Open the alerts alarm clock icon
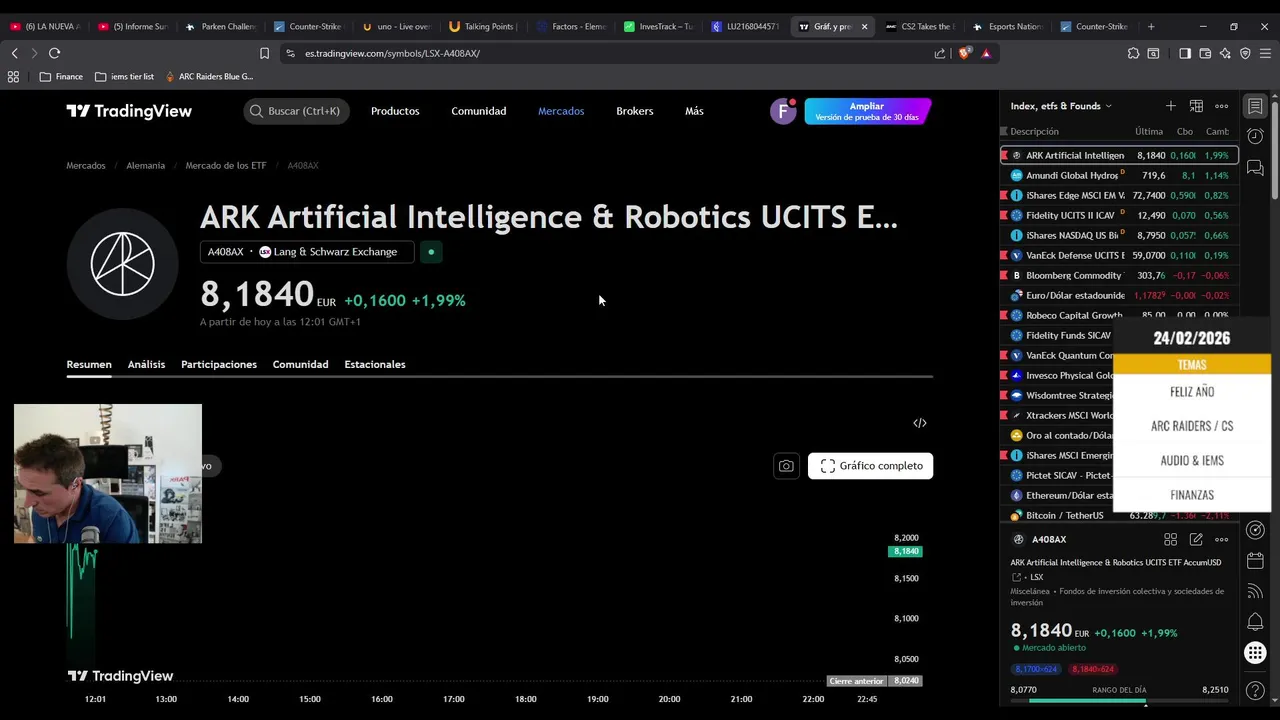1280x720 pixels. (1255, 136)
